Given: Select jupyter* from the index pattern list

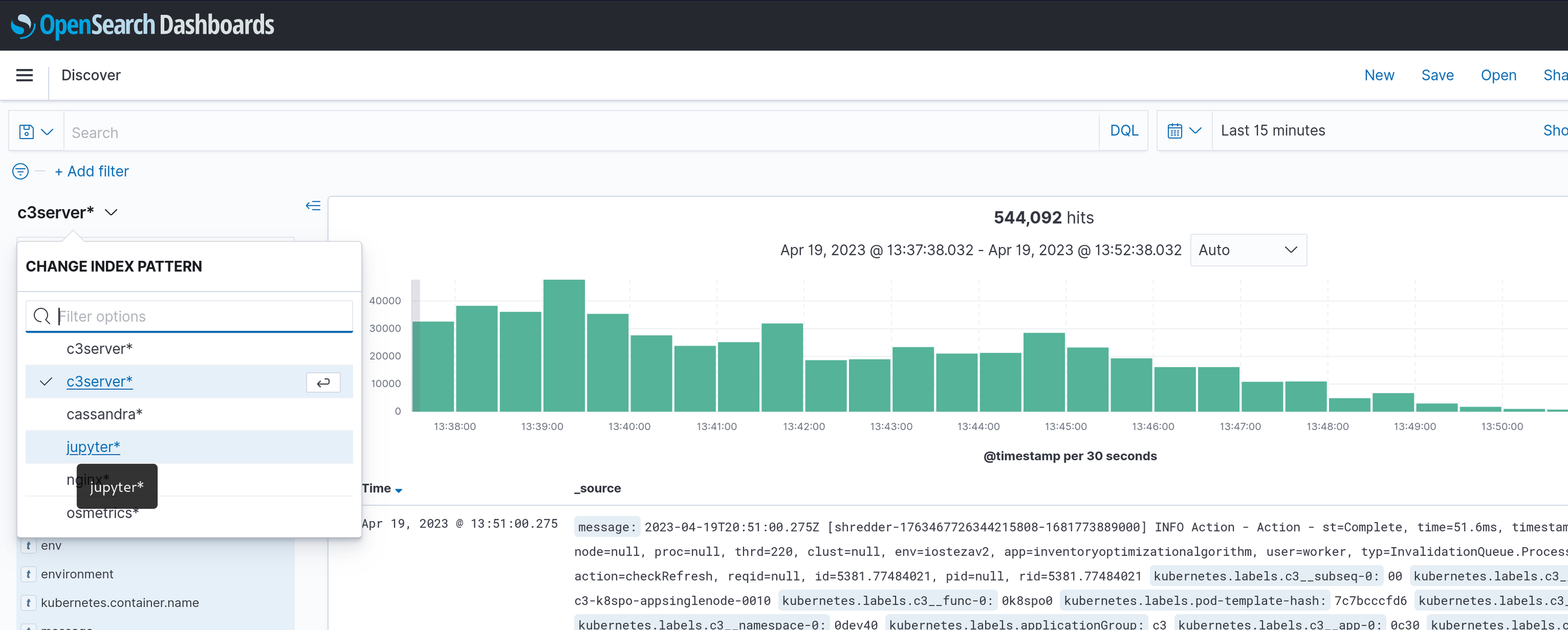Looking at the screenshot, I should pyautogui.click(x=93, y=446).
